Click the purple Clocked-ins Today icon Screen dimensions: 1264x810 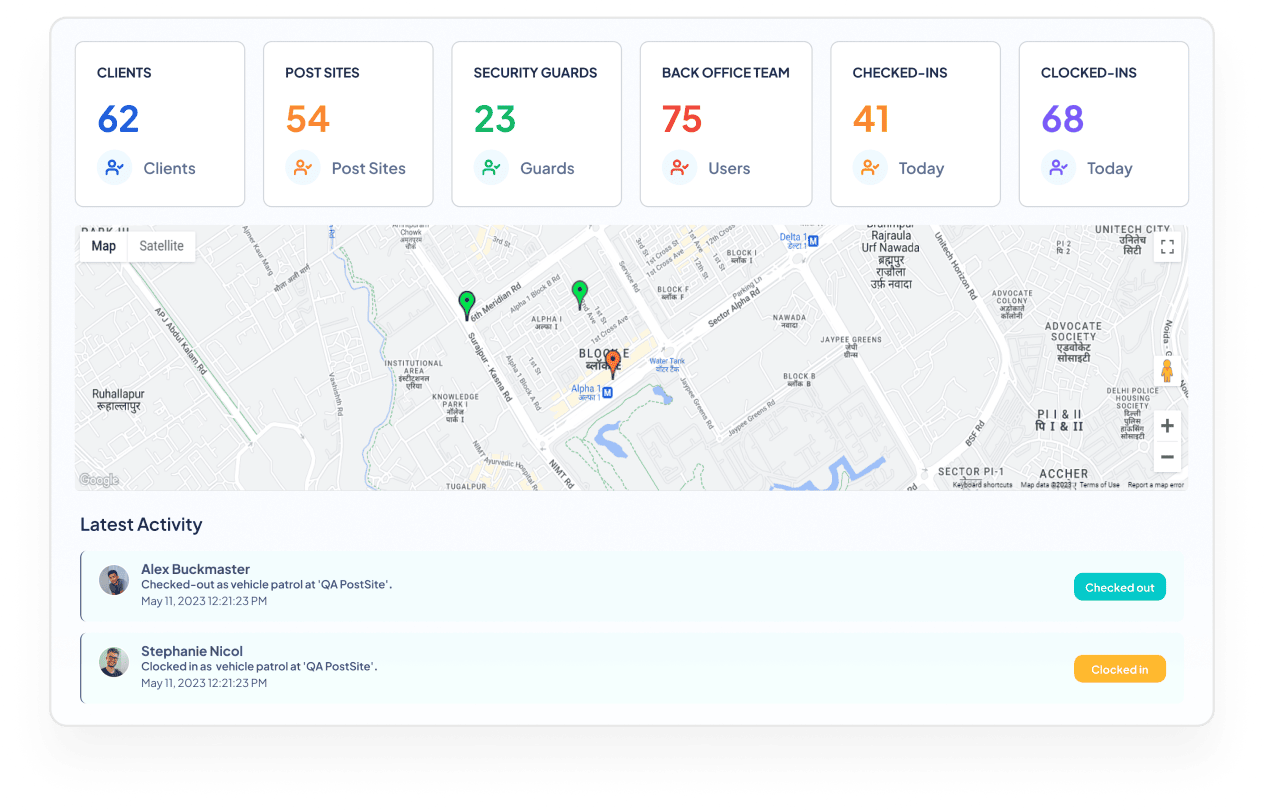point(1058,168)
